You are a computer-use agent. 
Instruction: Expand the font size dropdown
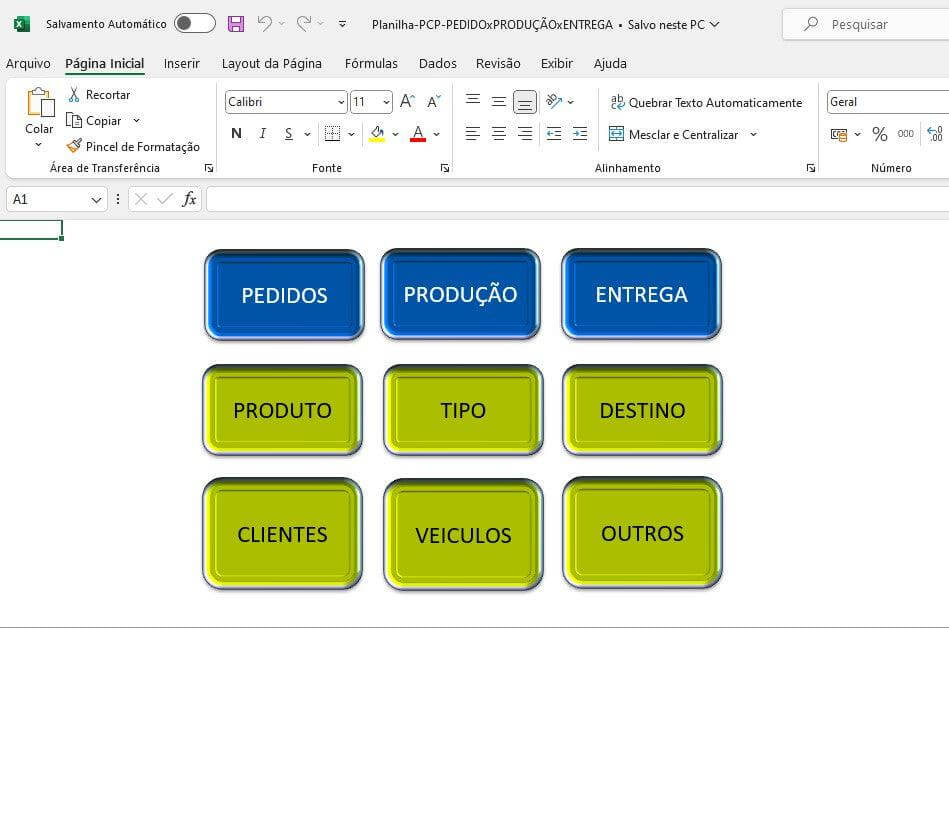tap(386, 102)
